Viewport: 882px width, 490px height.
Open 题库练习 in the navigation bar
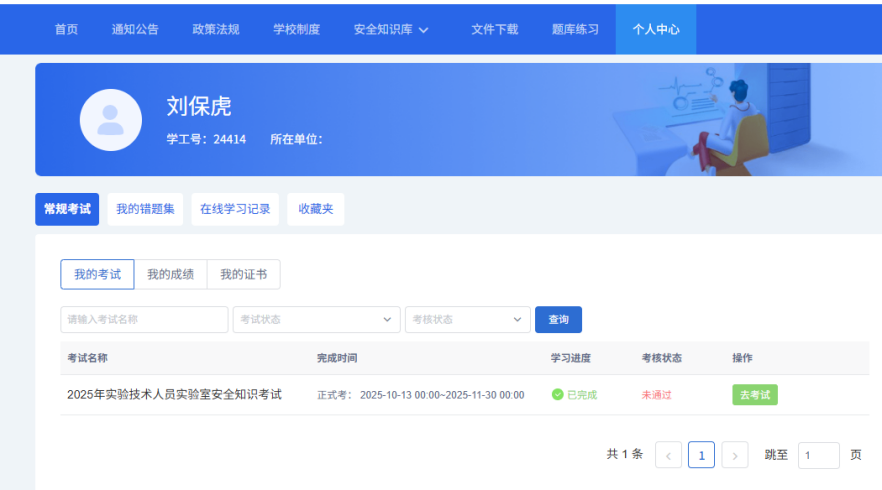[575, 29]
